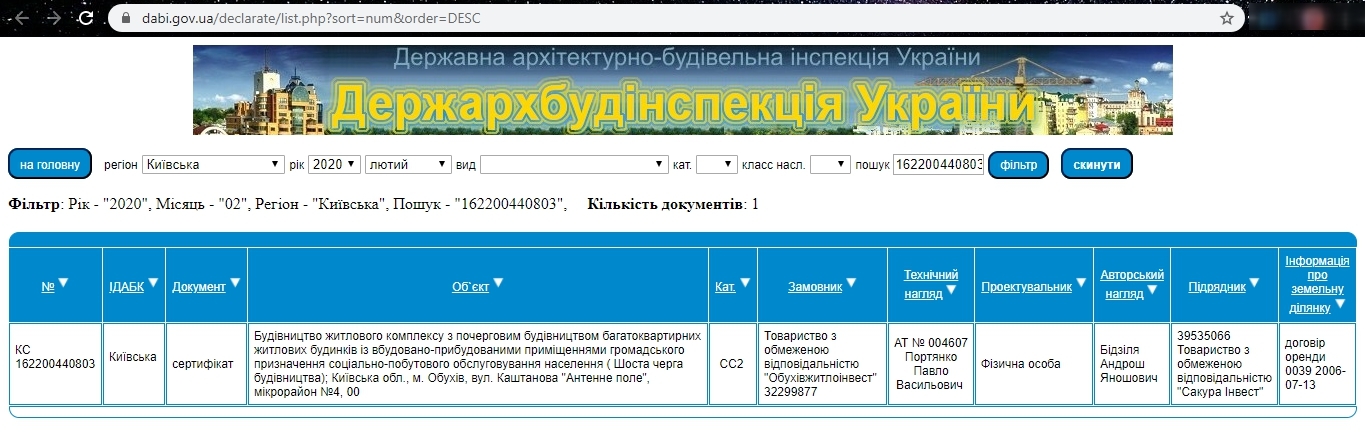Click sort arrow next to Документ
Screen dimensions: 1365x432
pos(235,283)
